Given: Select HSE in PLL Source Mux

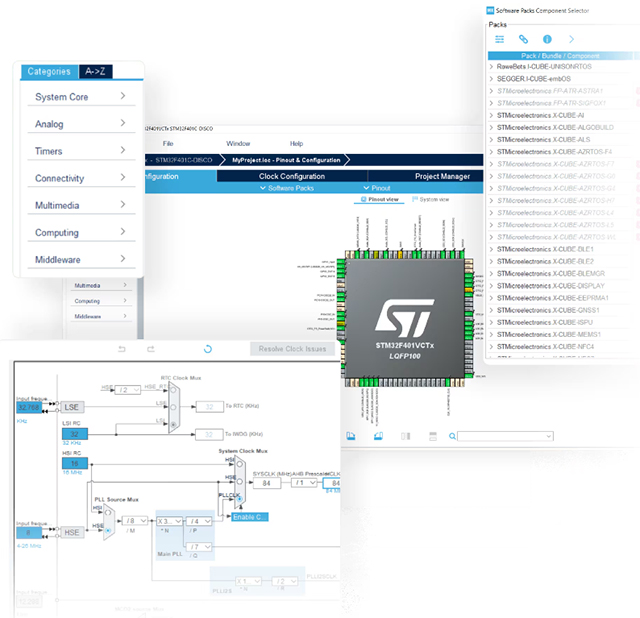Looking at the screenshot, I should (x=108, y=530).
